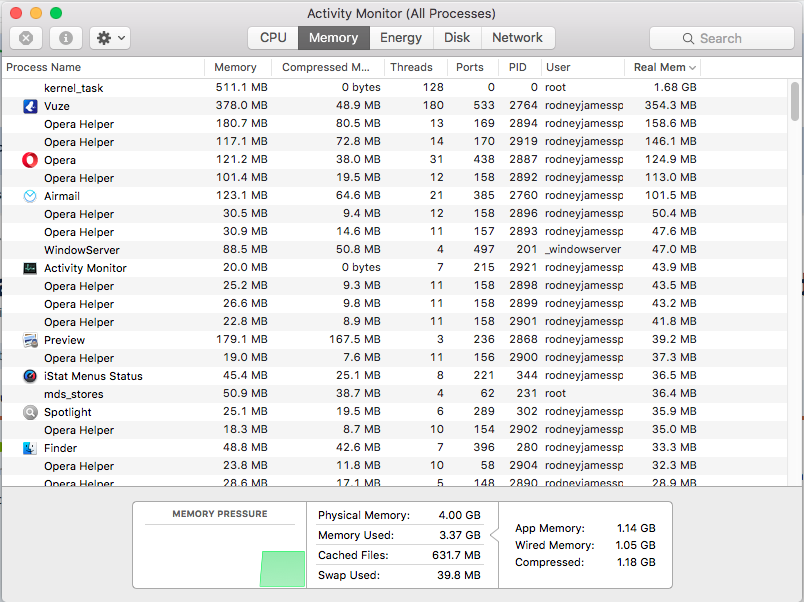Select Opera Helper with PID 2901
This screenshot has width=804, height=602.
coord(395,322)
